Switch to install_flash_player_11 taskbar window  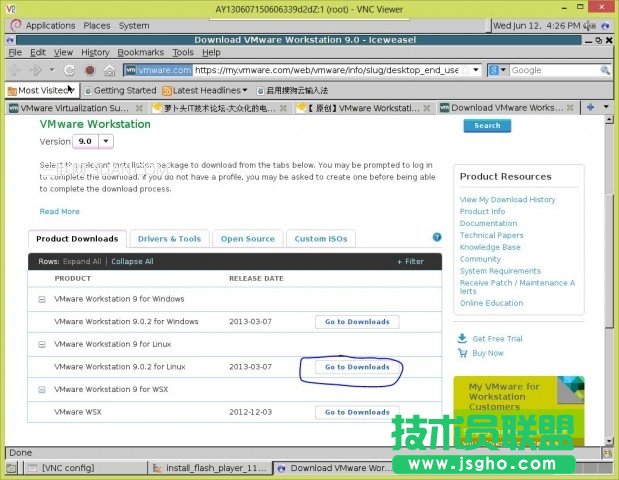pyautogui.click(x=210, y=468)
